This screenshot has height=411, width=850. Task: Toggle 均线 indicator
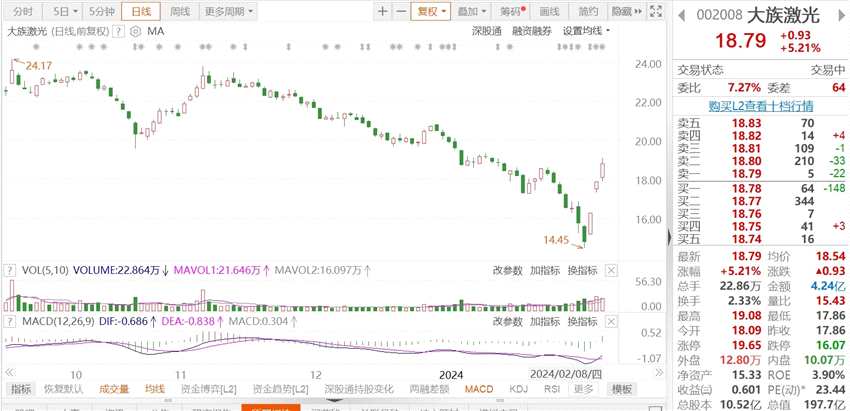pos(154,389)
